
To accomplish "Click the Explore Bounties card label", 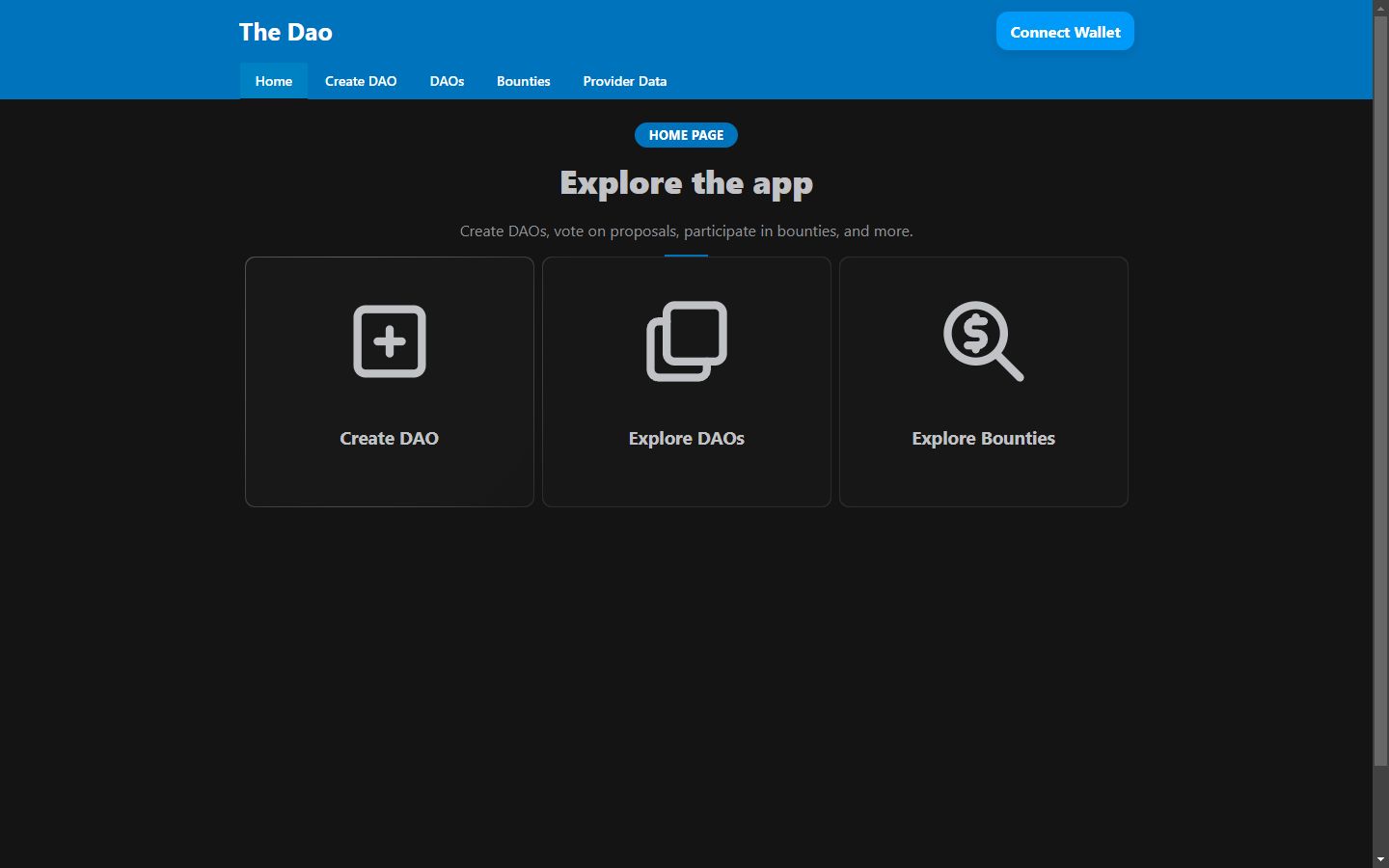I will coord(984,438).
